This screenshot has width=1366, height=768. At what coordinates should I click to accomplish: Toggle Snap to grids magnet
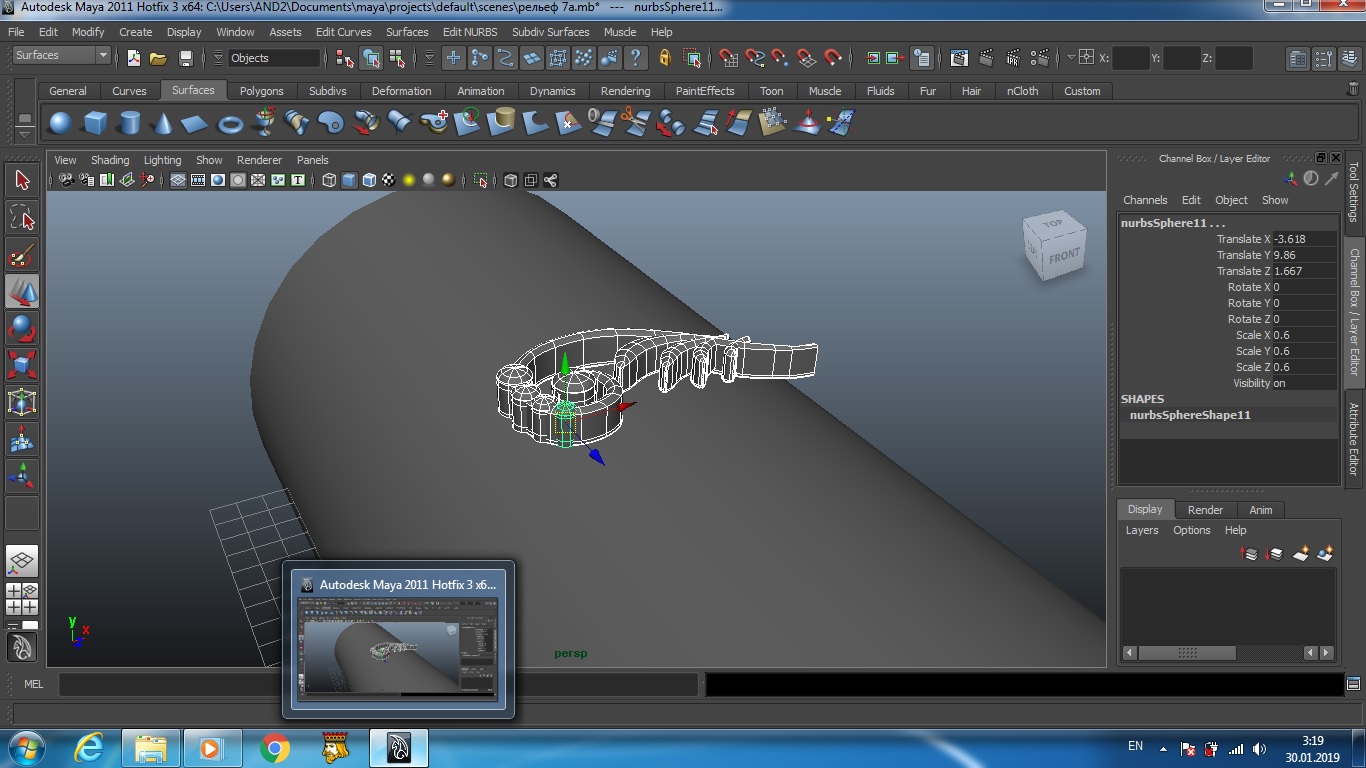coord(728,58)
